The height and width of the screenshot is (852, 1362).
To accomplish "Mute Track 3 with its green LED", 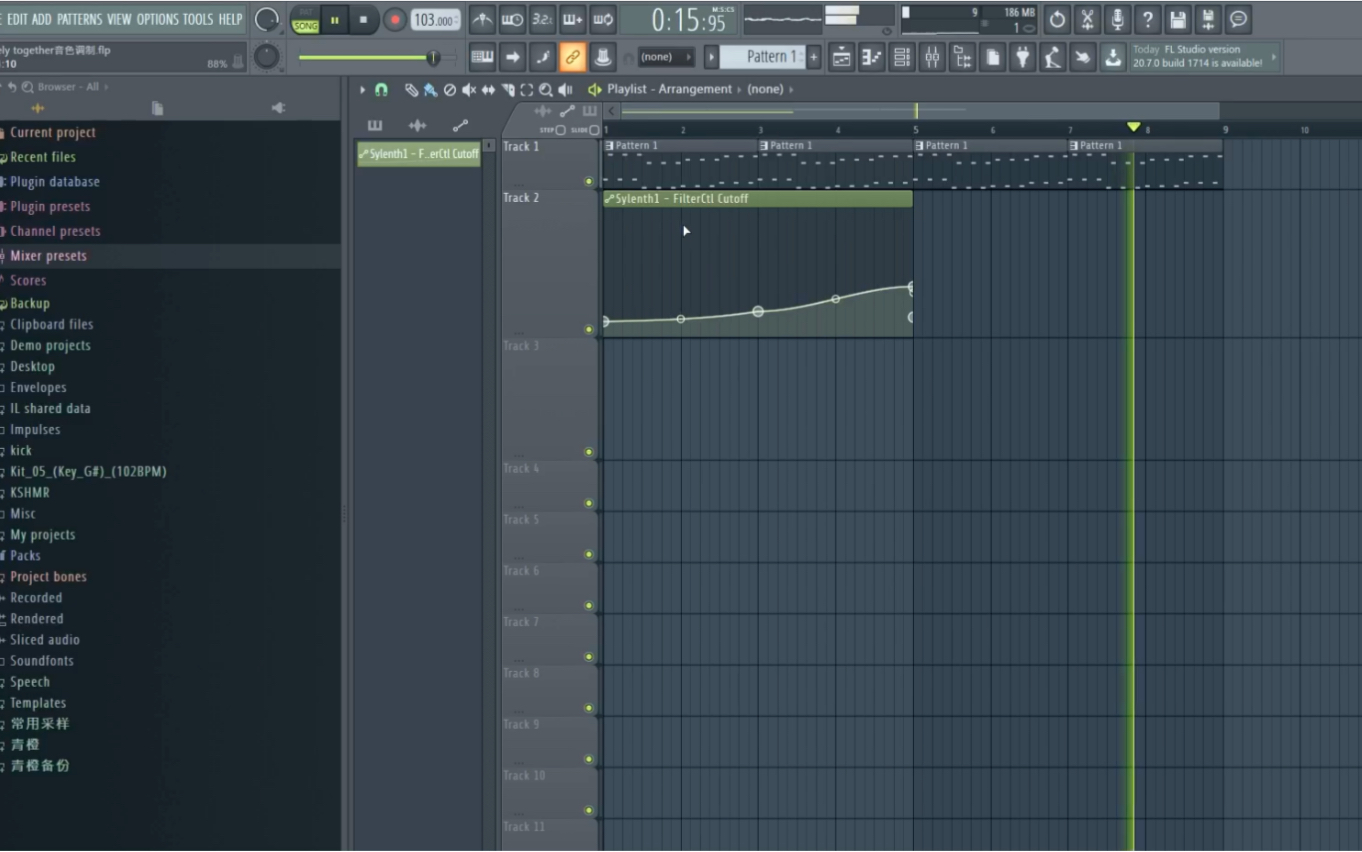I will (589, 452).
